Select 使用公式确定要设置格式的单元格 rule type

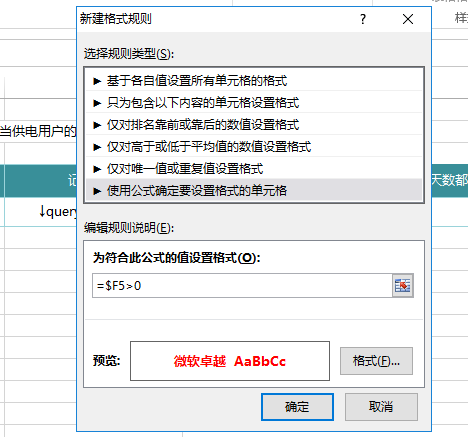[x=254, y=191]
